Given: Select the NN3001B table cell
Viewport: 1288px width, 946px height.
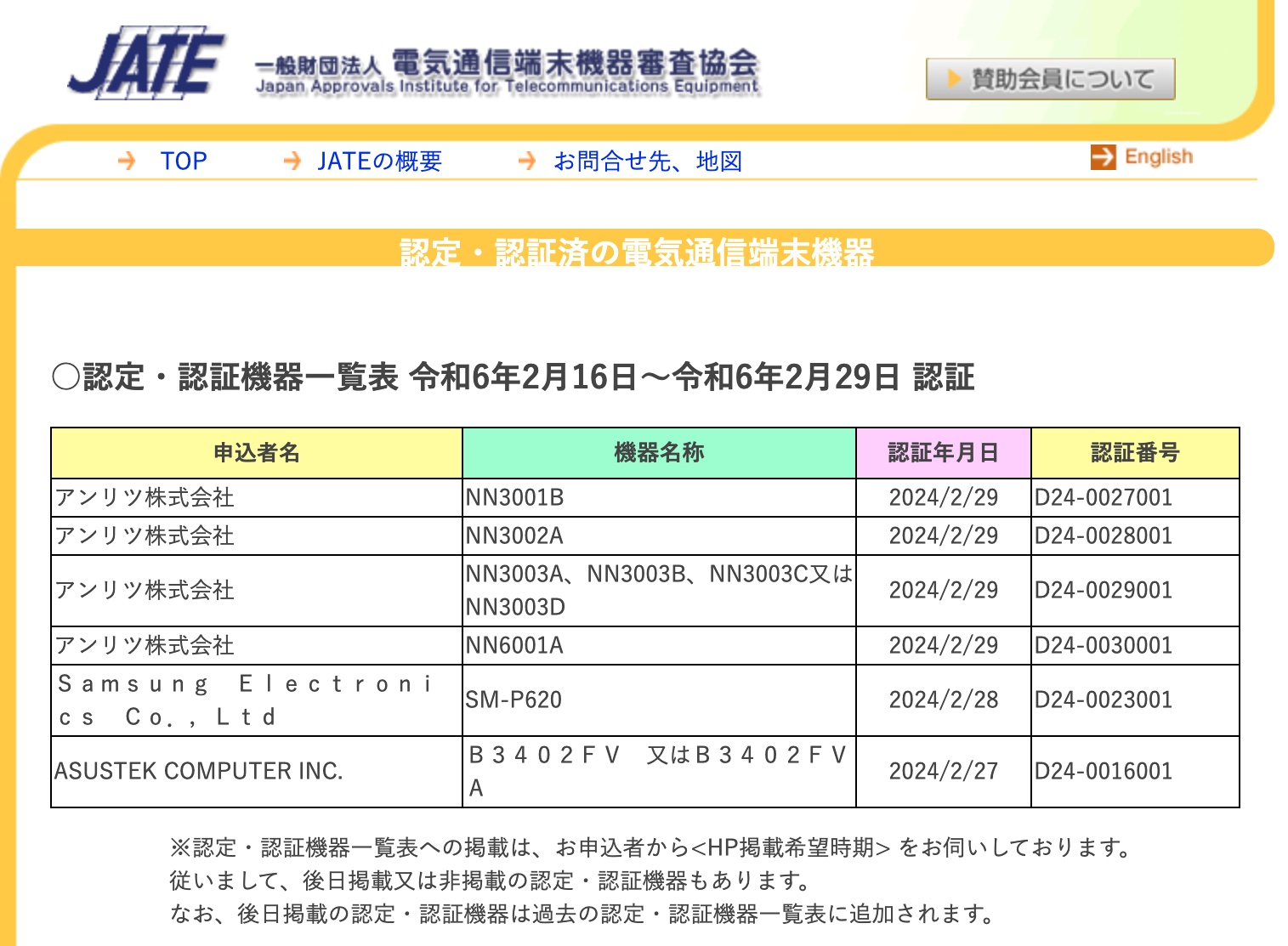Looking at the screenshot, I should tap(659, 498).
